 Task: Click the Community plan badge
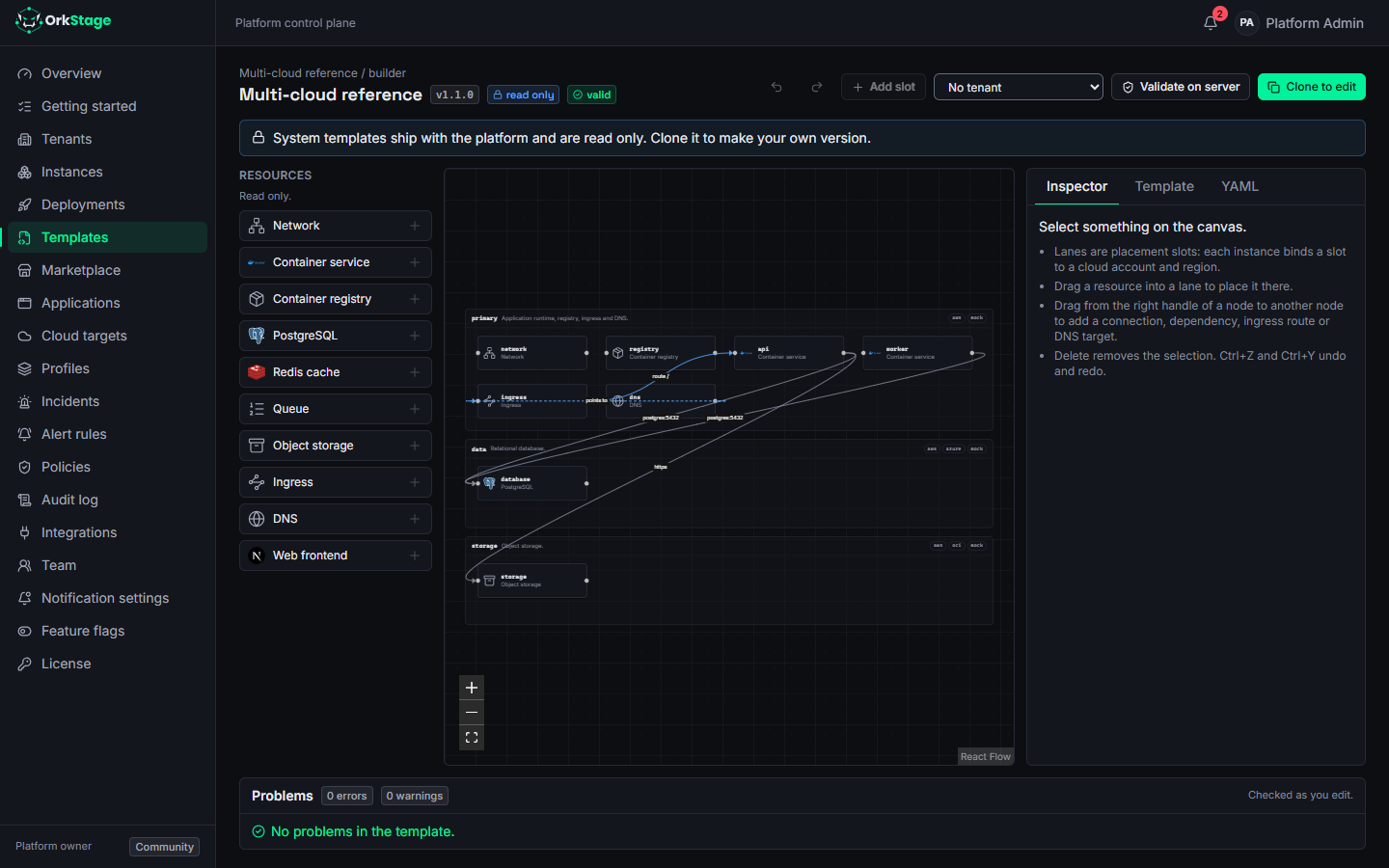[165, 847]
